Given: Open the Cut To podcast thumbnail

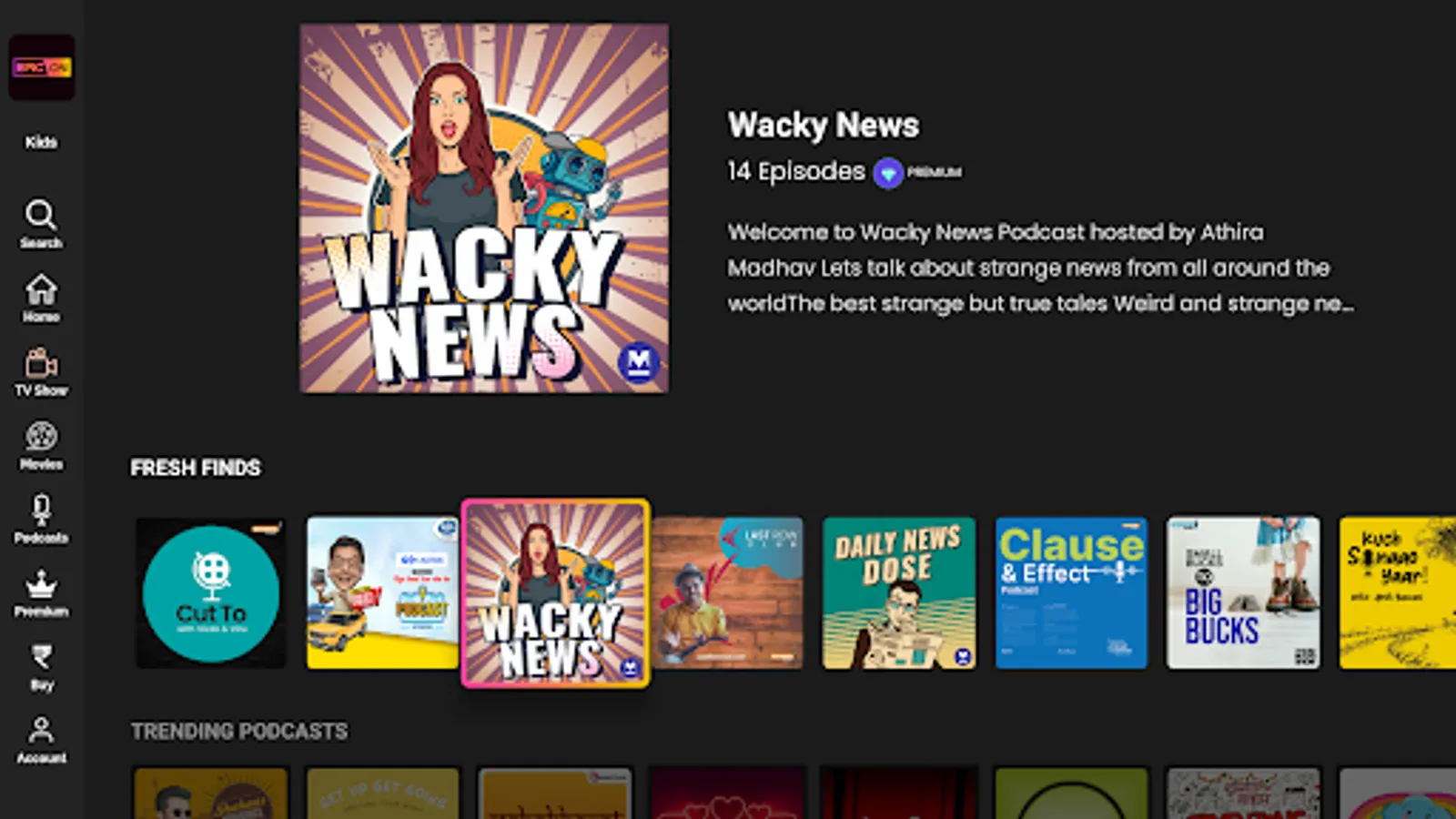Looking at the screenshot, I should tap(211, 593).
